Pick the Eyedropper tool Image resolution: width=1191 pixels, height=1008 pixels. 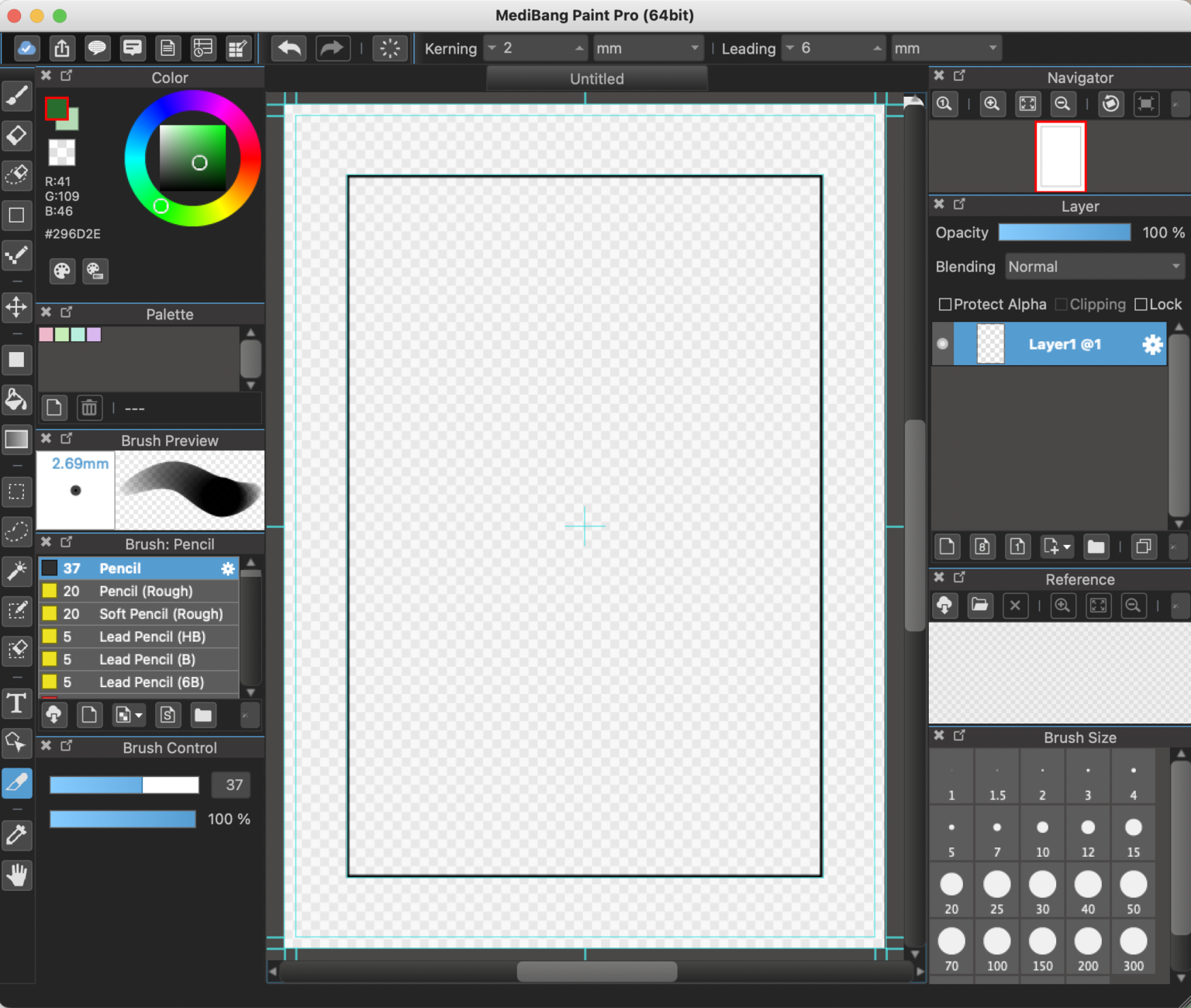tap(17, 836)
